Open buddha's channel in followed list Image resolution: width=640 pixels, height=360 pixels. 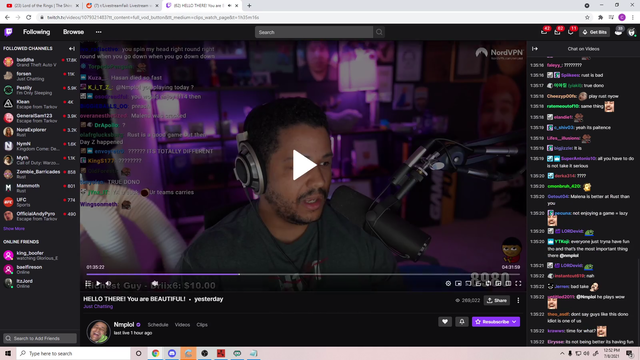coord(40,62)
